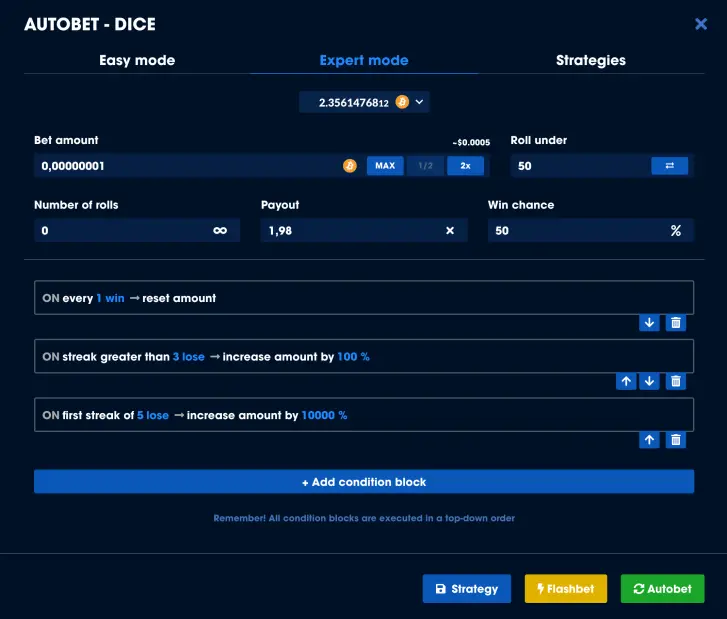The width and height of the screenshot is (727, 619).
Task: Click the -$0.0005 value above bet amount
Action: [471, 142]
